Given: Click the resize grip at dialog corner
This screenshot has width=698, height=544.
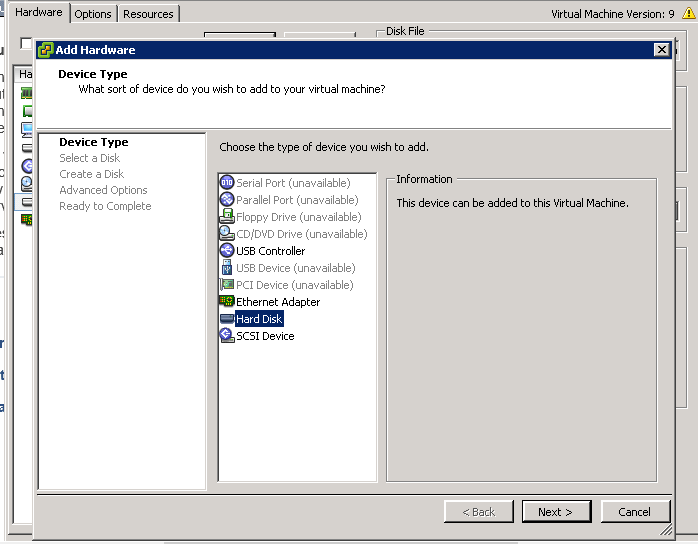Looking at the screenshot, I should (x=666, y=529).
